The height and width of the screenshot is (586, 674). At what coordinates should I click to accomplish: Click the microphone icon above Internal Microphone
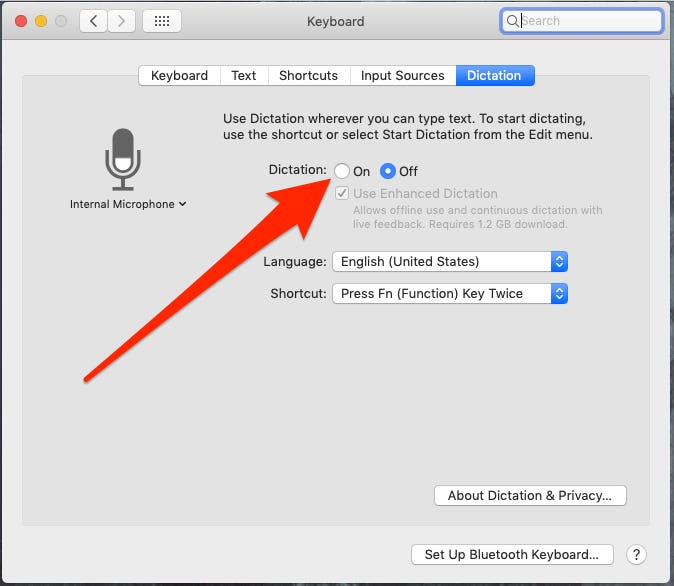[122, 158]
